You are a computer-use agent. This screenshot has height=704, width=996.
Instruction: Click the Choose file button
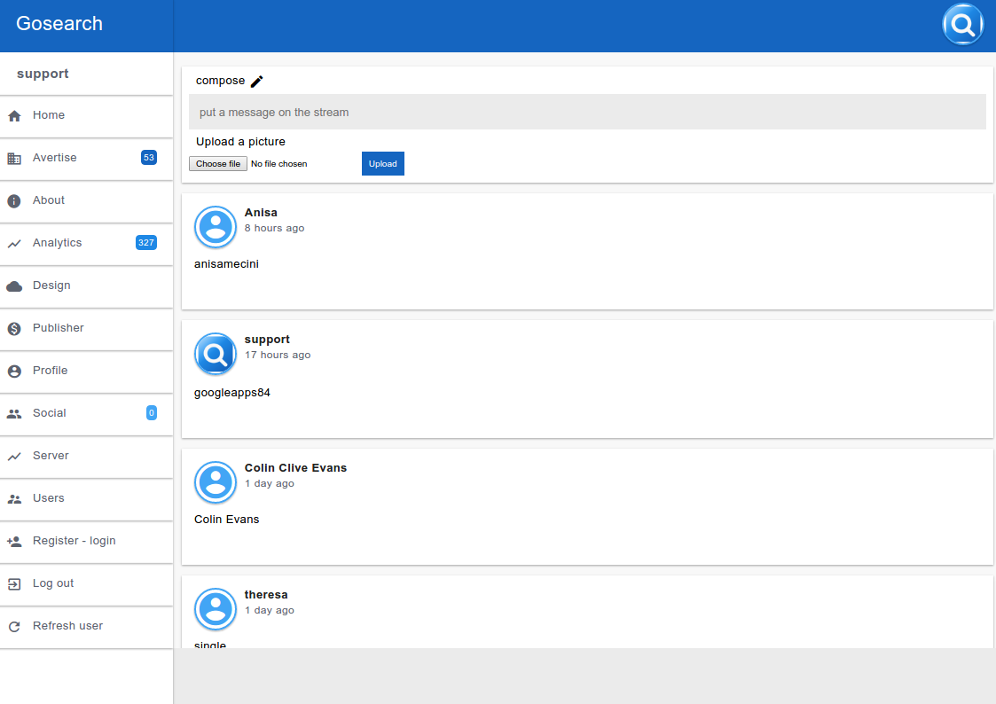(218, 164)
